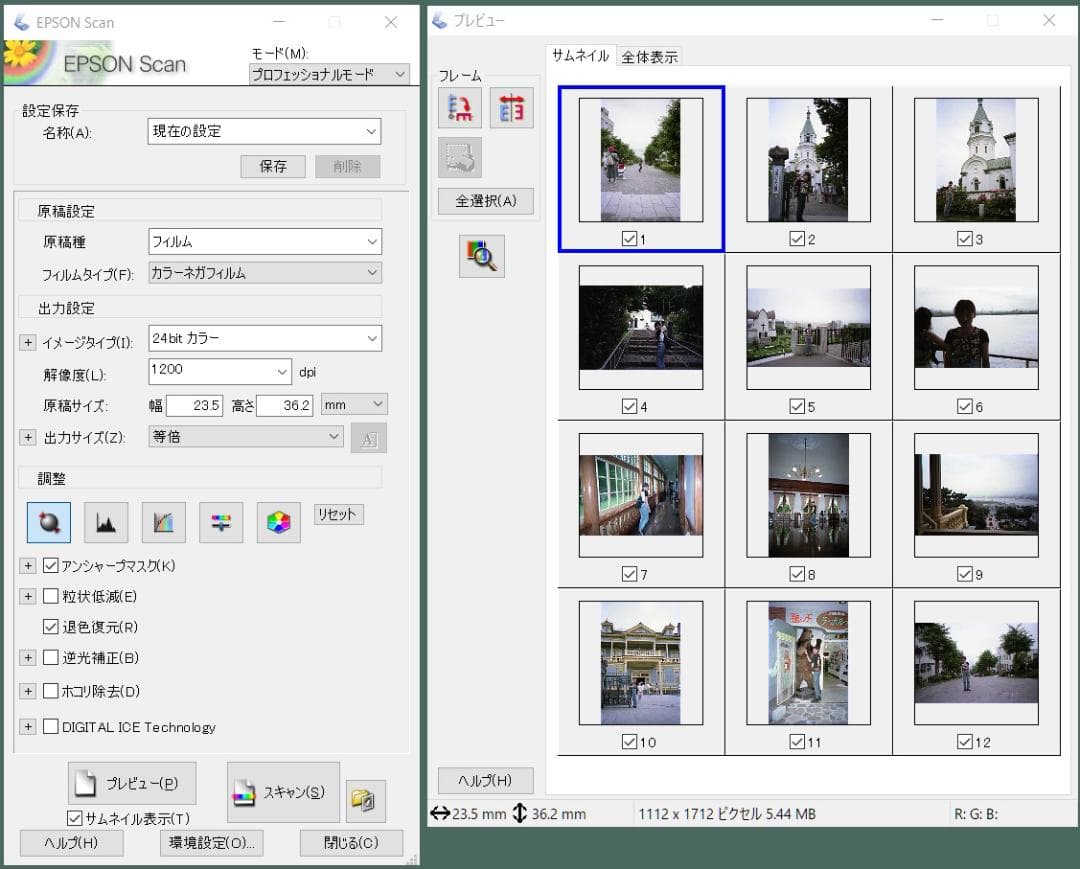Click the スキャン button
This screenshot has height=869, width=1080.
click(x=283, y=792)
